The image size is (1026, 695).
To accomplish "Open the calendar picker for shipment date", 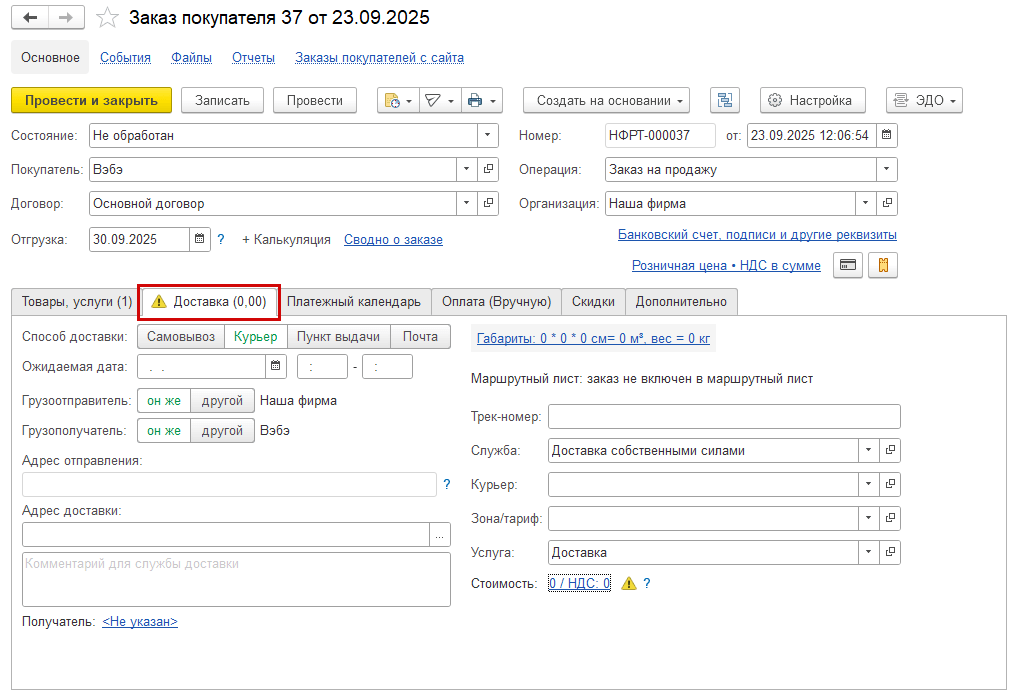I will (199, 239).
